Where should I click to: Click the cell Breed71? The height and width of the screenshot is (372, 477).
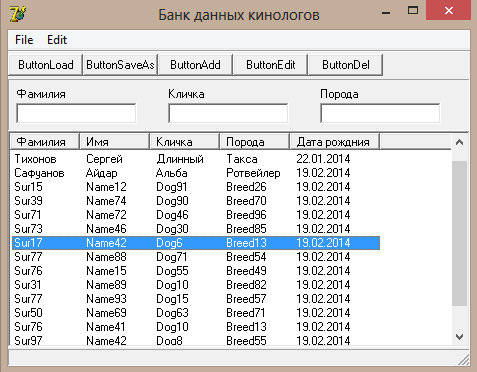click(x=246, y=313)
